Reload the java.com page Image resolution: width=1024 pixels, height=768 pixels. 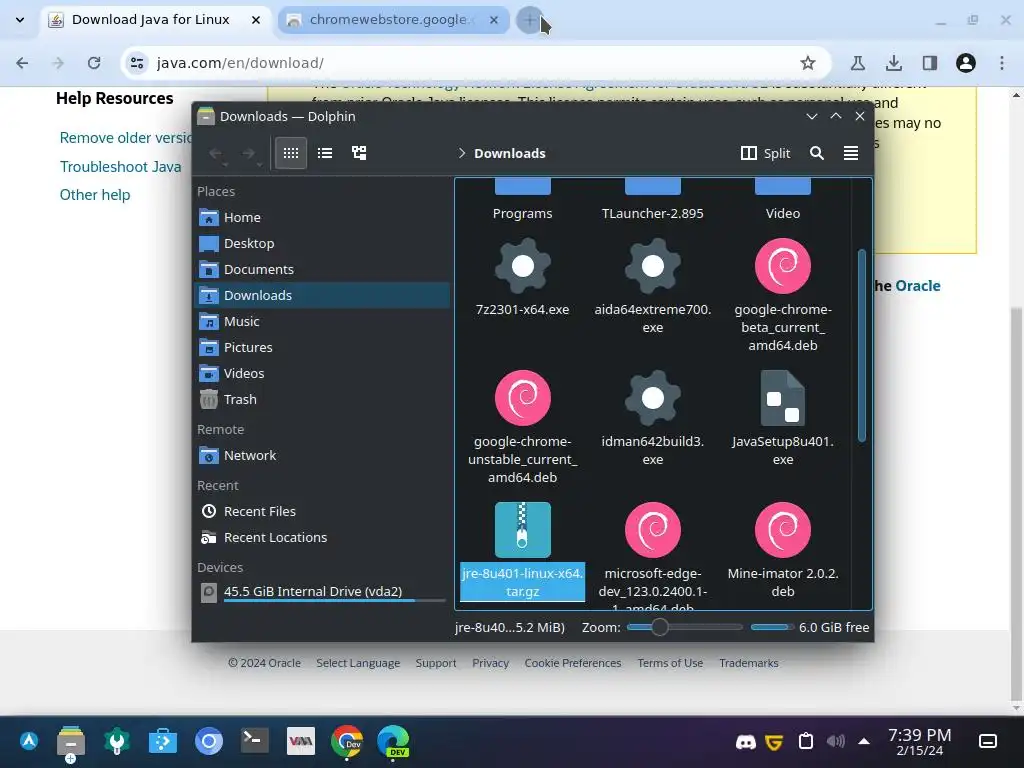[94, 63]
